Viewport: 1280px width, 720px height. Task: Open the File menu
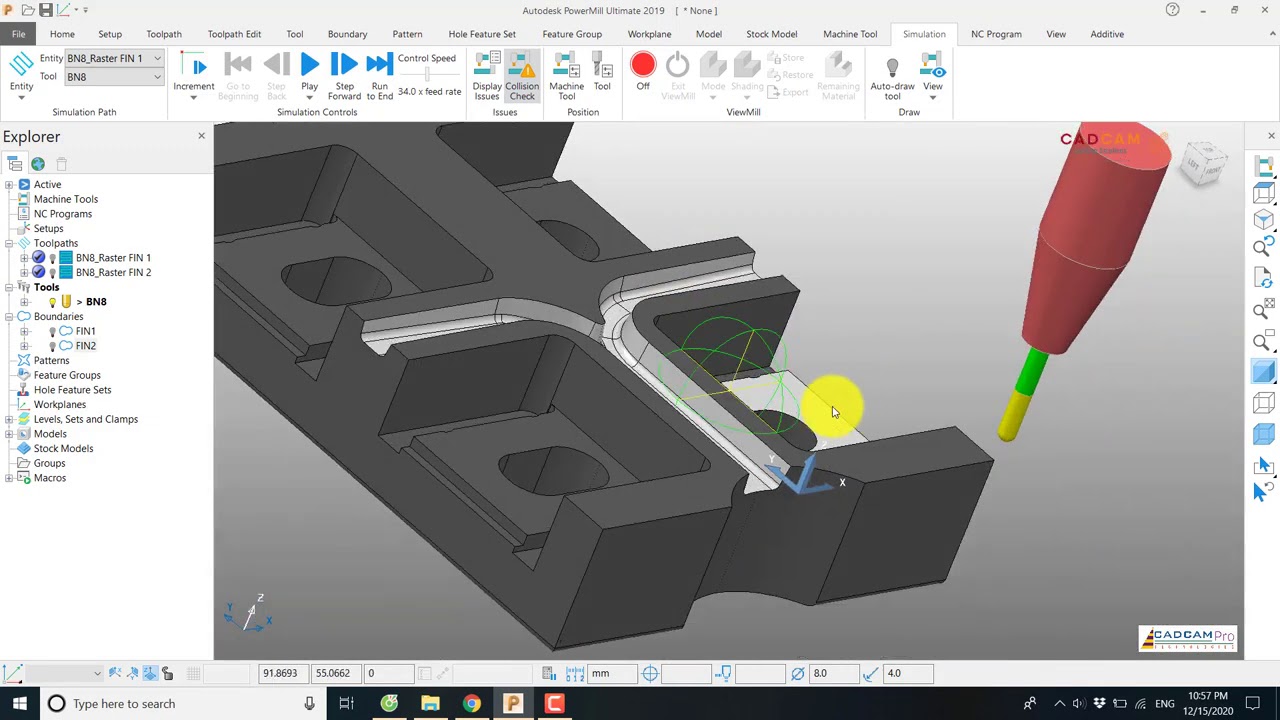tap(18, 34)
